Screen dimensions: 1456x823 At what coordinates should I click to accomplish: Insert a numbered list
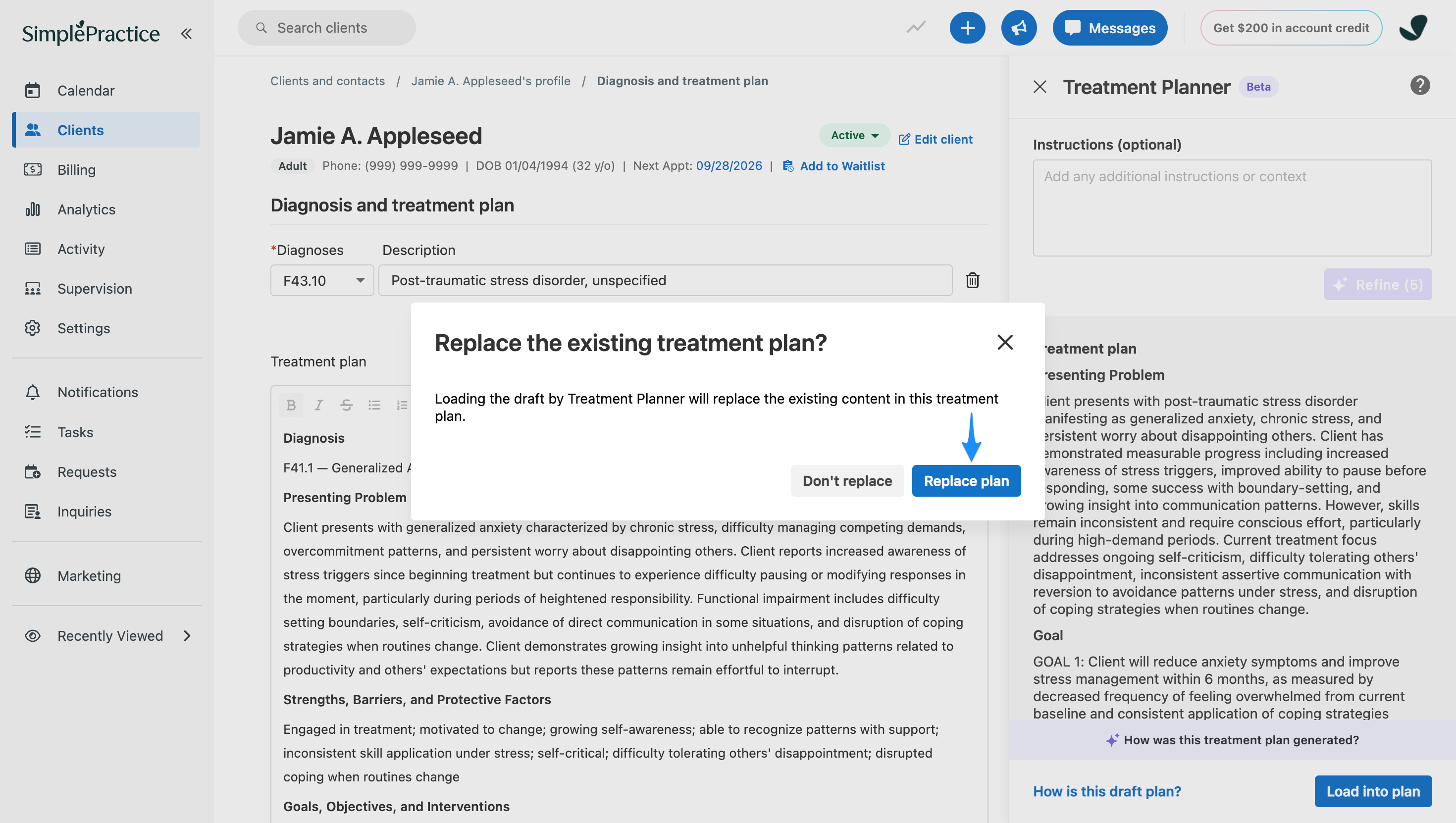pos(401,405)
